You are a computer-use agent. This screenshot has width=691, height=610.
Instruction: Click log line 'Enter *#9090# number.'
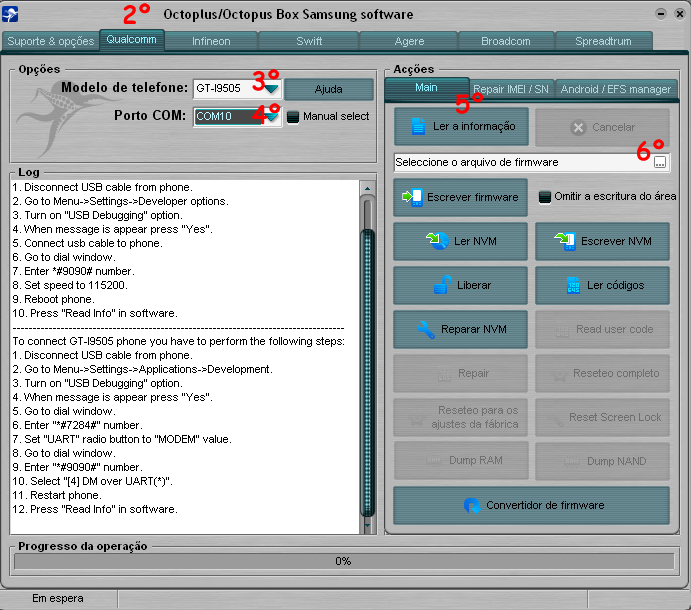(x=74, y=271)
